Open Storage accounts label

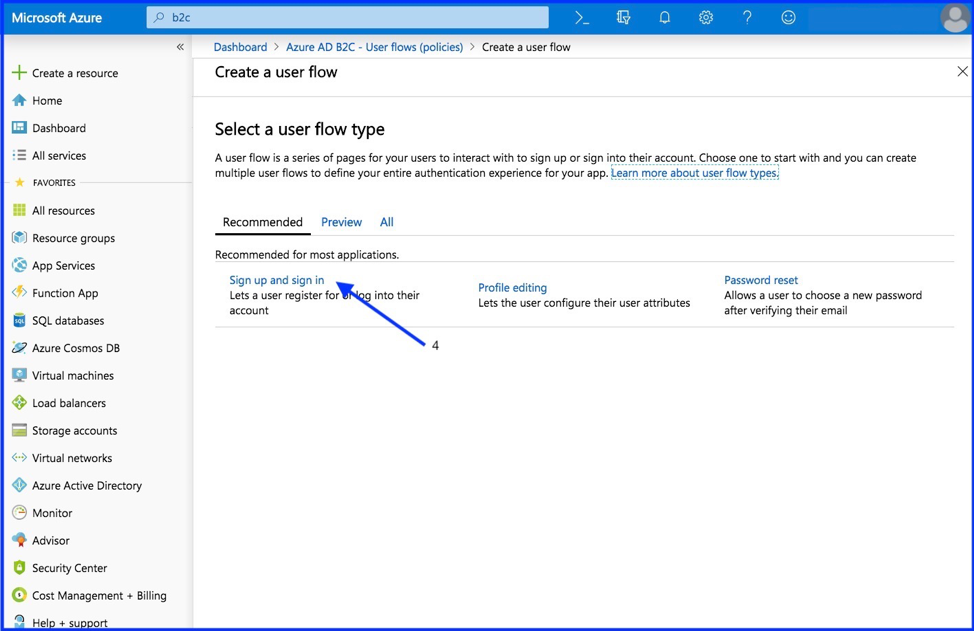point(75,430)
